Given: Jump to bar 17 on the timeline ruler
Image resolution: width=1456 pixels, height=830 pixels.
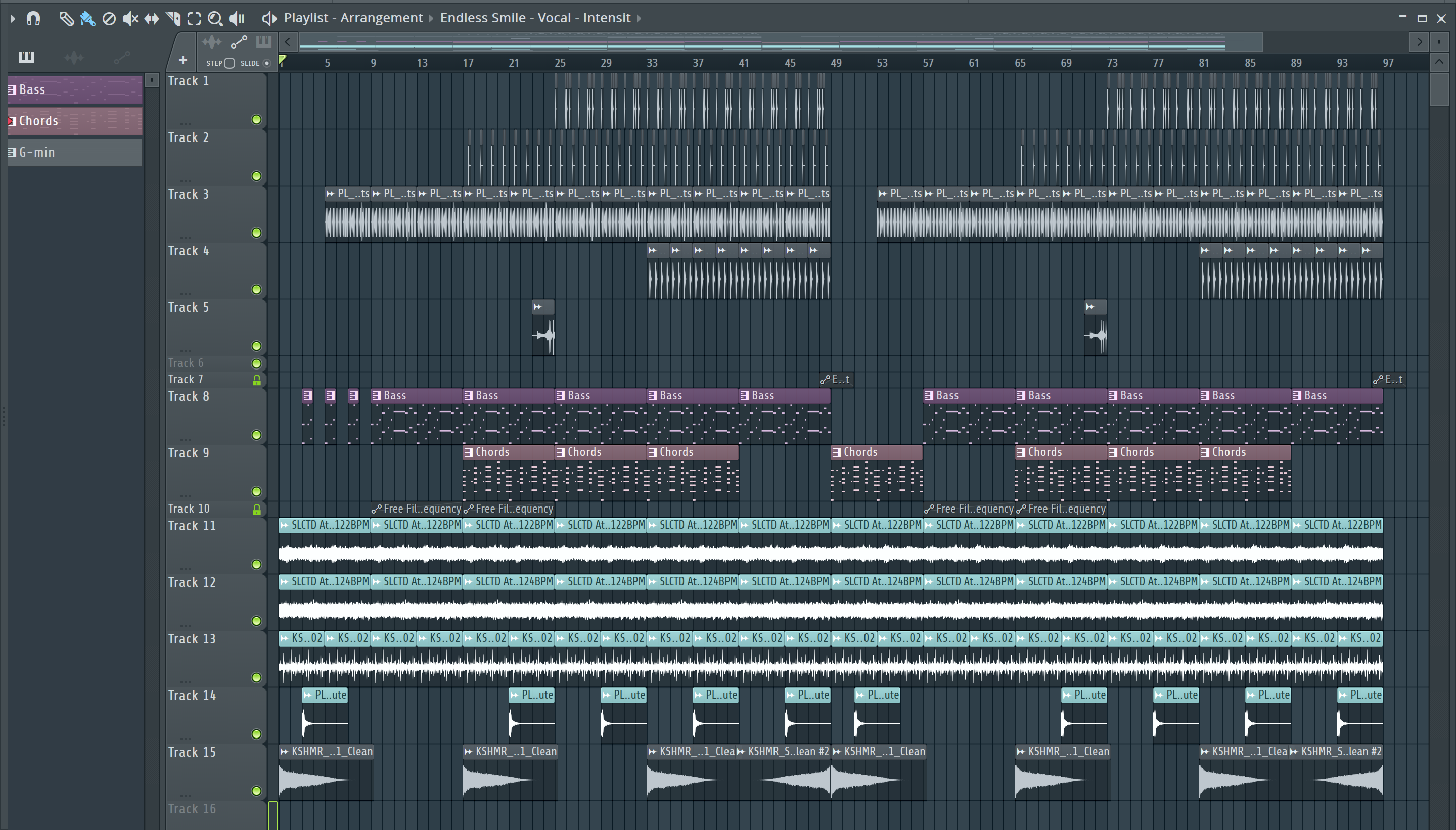Looking at the screenshot, I should [x=468, y=63].
